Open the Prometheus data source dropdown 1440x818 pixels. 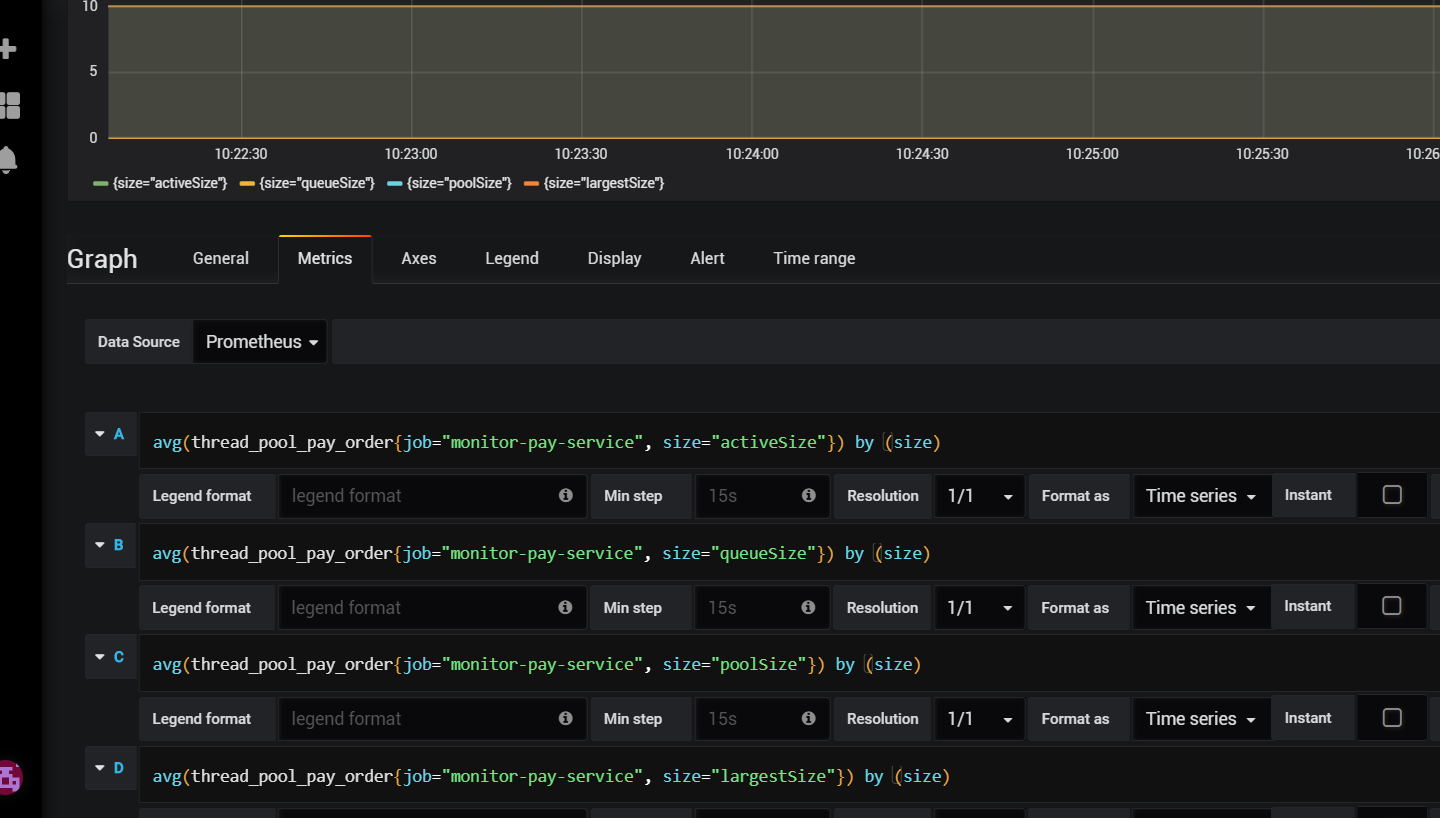[261, 342]
